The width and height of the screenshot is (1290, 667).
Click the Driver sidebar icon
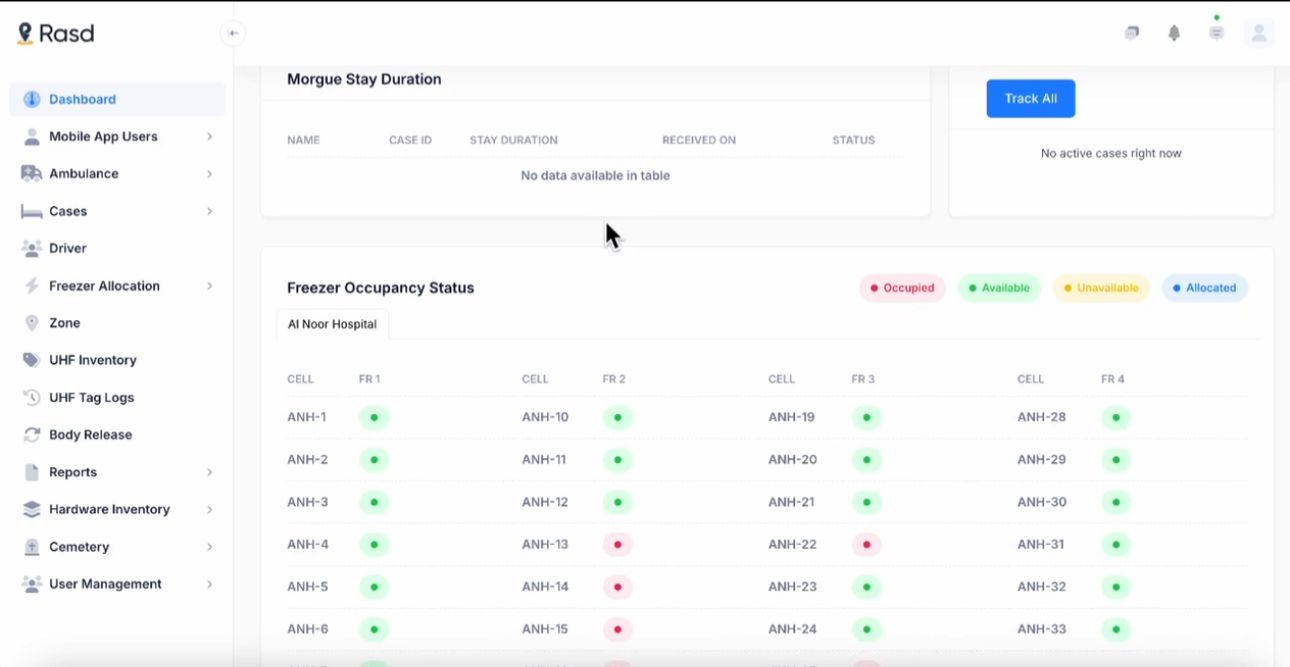(x=31, y=248)
